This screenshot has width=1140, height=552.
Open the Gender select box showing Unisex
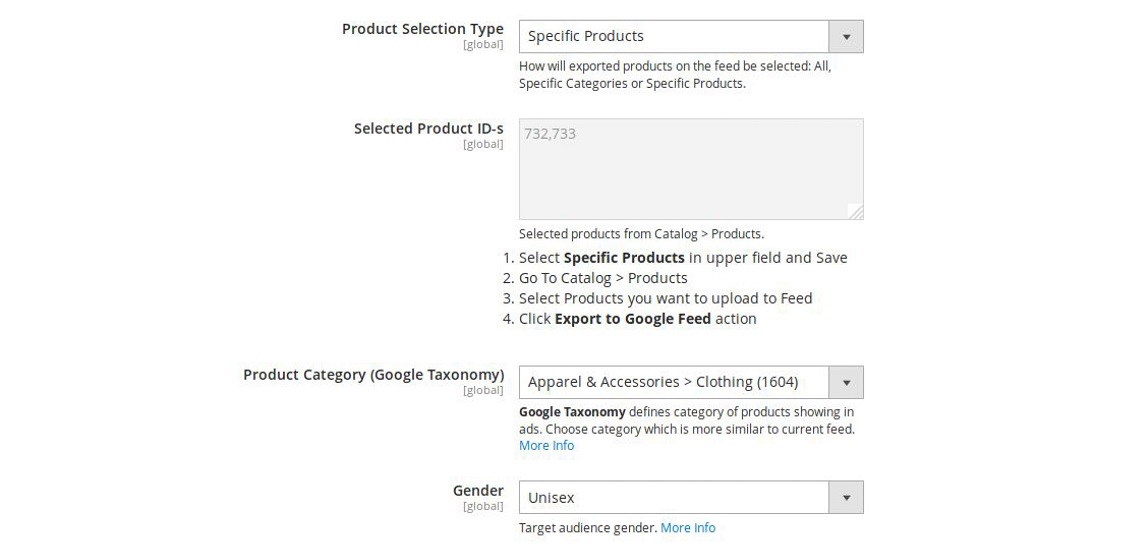674,498
